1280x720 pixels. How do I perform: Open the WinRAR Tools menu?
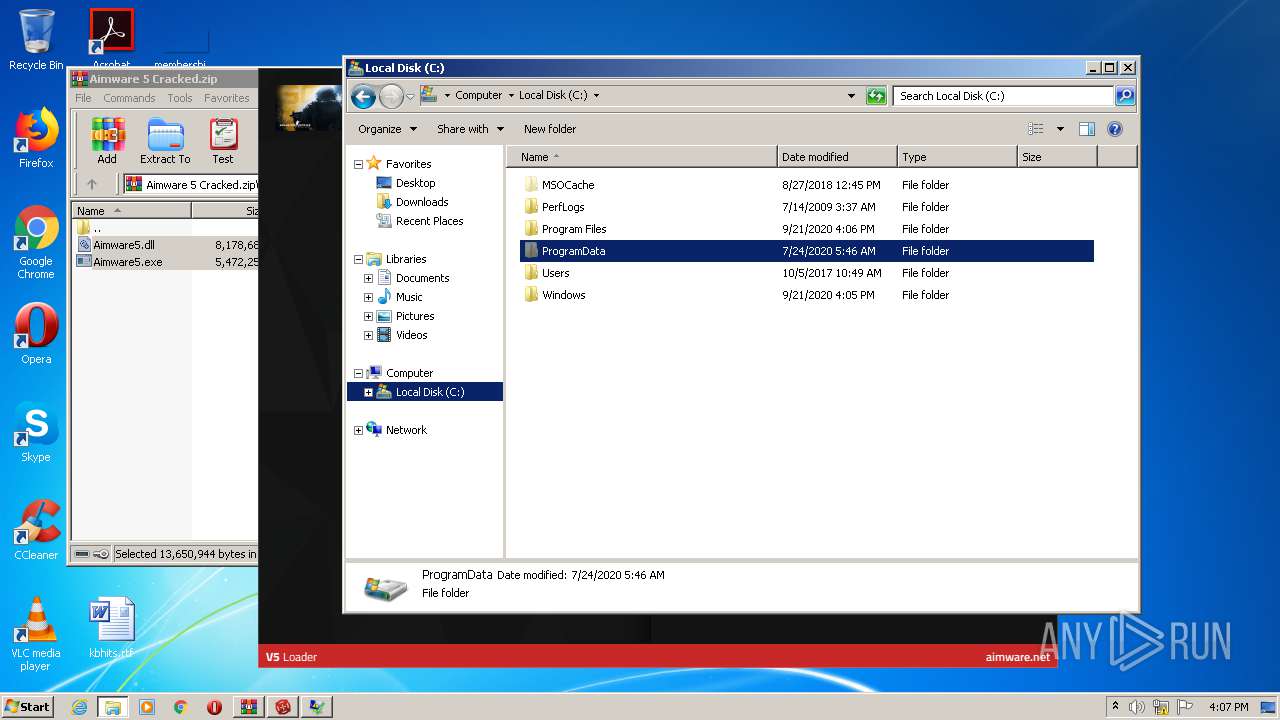pyautogui.click(x=180, y=98)
